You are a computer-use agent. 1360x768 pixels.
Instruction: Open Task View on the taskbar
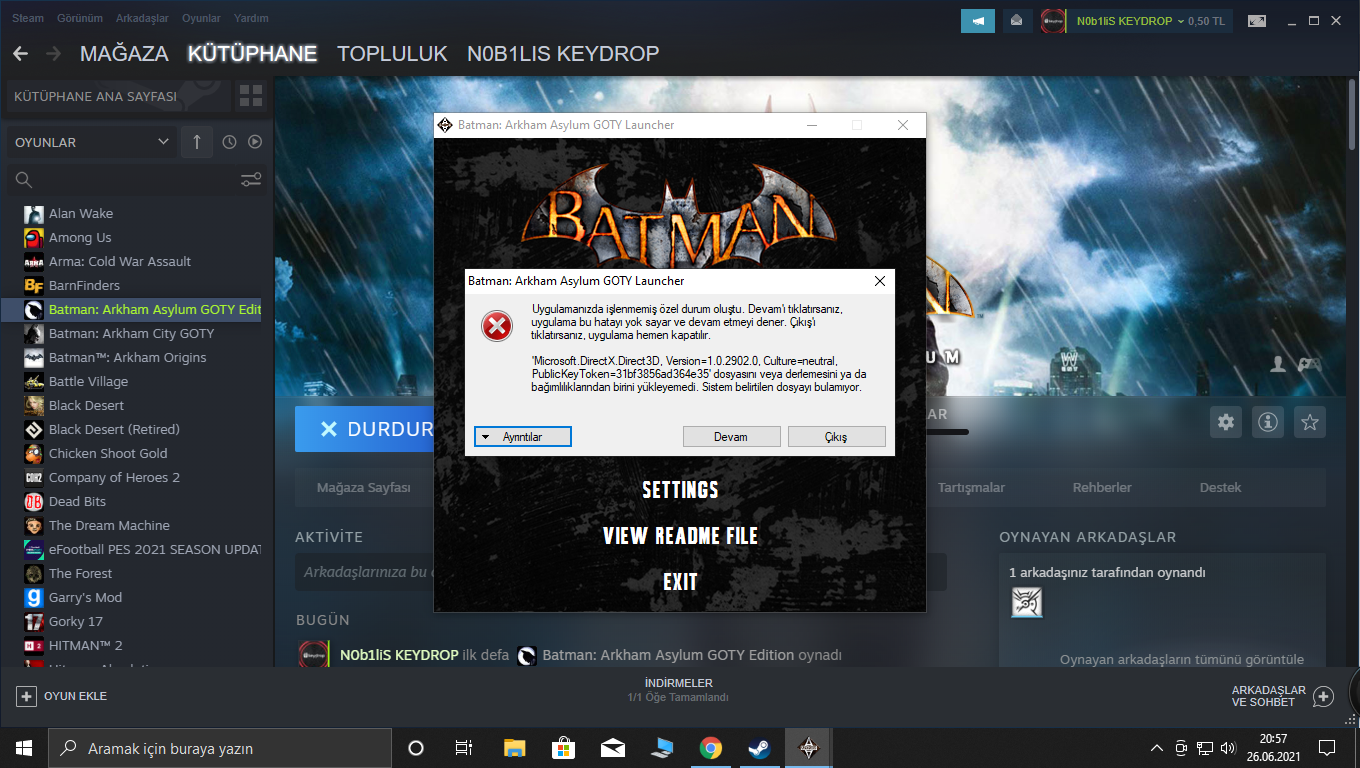[x=464, y=748]
